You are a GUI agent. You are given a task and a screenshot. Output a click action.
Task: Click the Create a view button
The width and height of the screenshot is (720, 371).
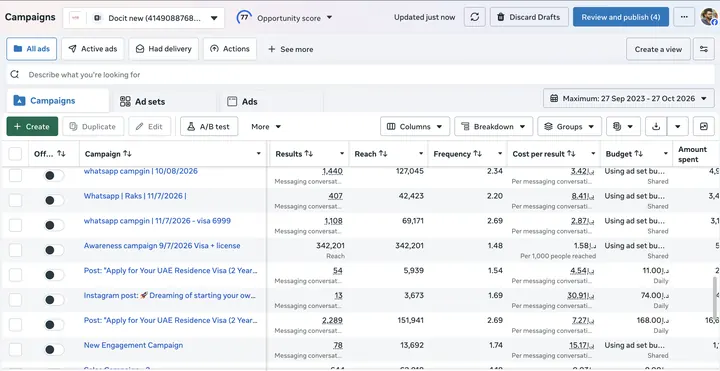658,49
